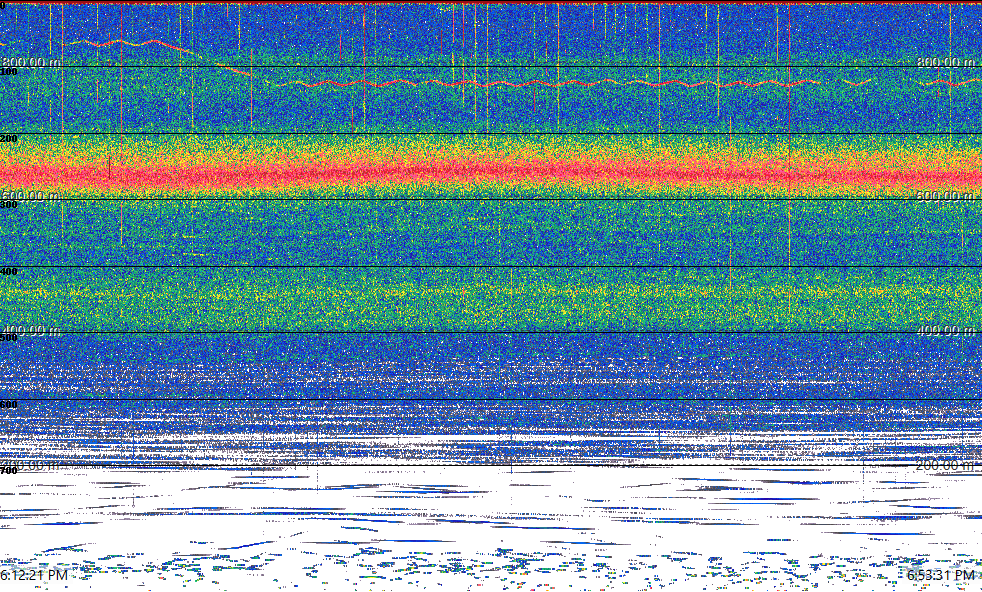The height and width of the screenshot is (592, 982).
Task: Click the 200.00 m label on the right edge
Action: [x=946, y=465]
